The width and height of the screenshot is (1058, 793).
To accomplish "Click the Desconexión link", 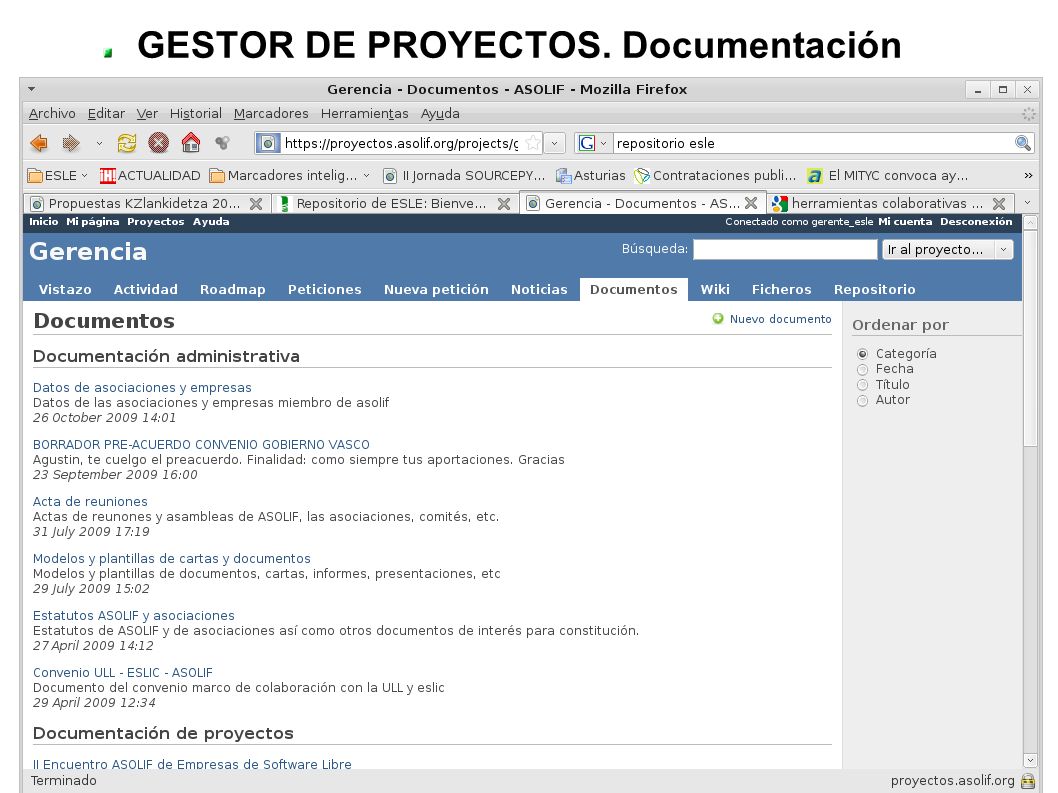I will (976, 221).
